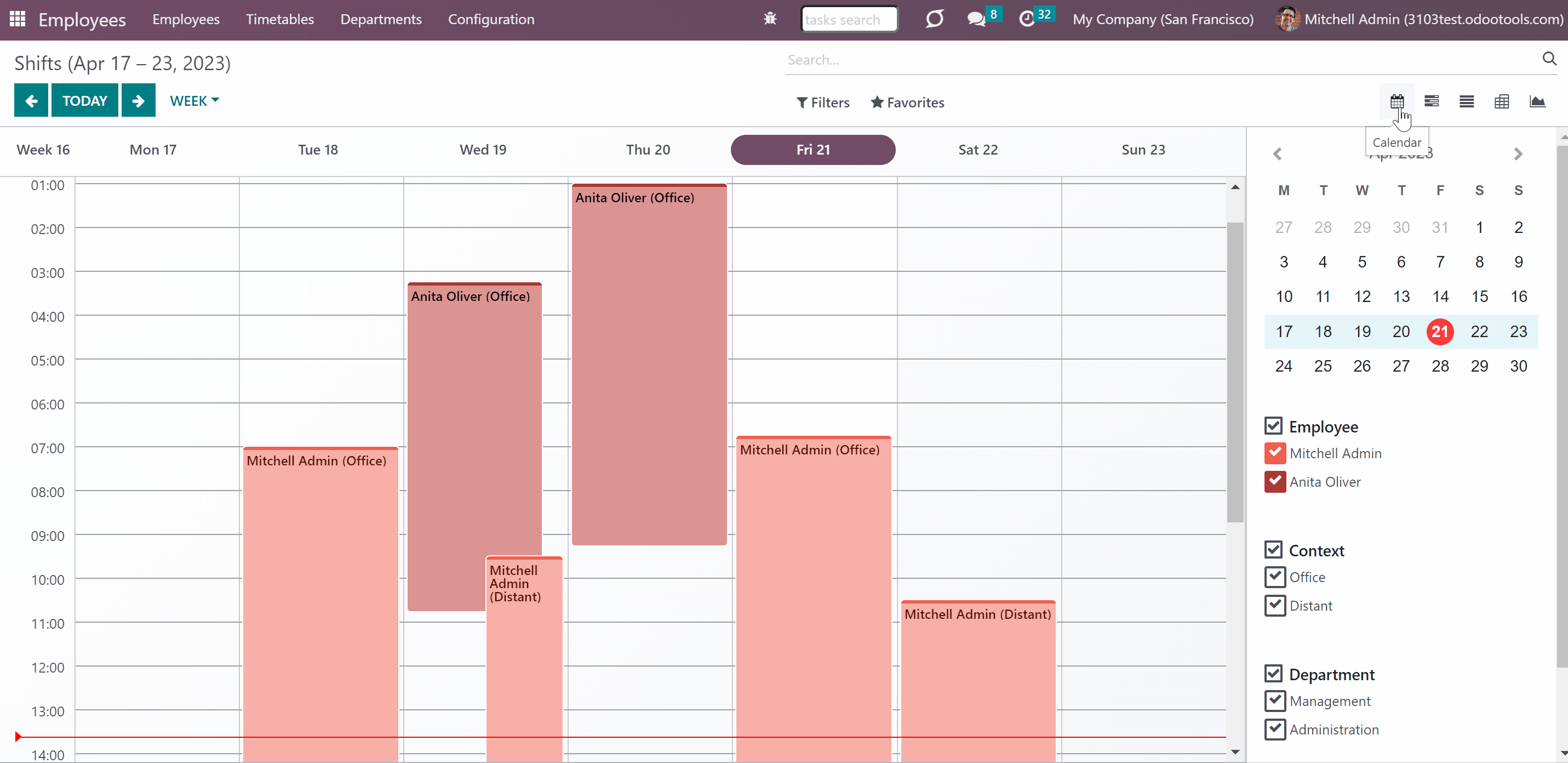Click in the tasks search box

pyautogui.click(x=849, y=19)
